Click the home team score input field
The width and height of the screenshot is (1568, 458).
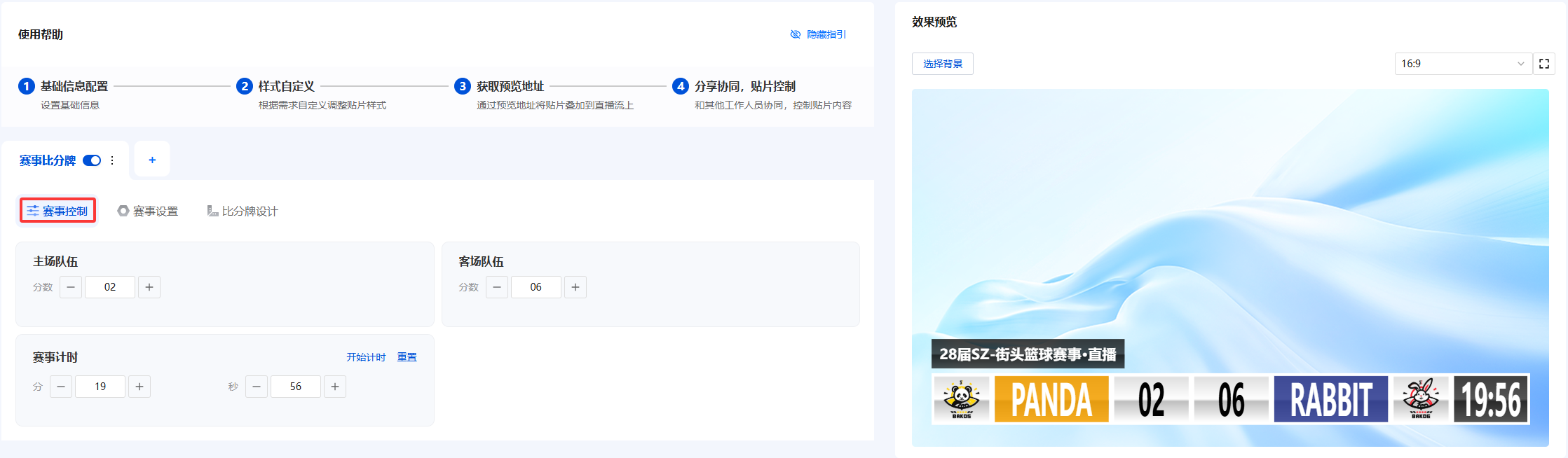tap(110, 287)
